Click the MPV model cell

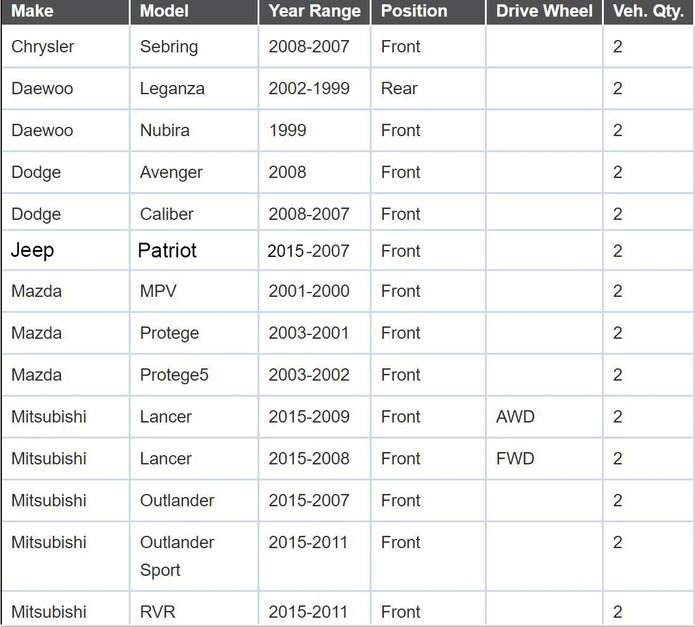click(194, 292)
